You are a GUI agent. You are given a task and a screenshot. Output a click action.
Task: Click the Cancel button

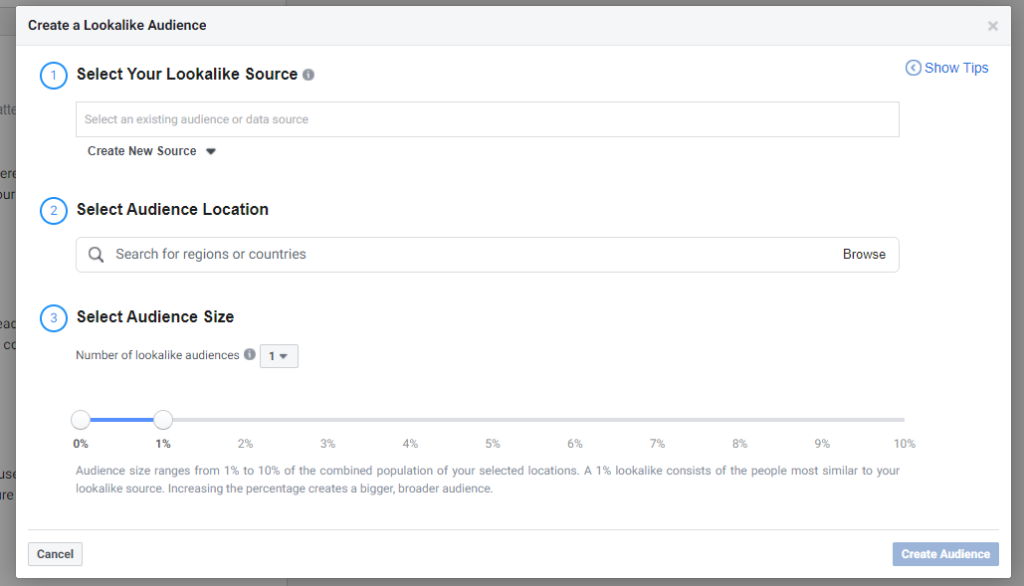tap(55, 554)
